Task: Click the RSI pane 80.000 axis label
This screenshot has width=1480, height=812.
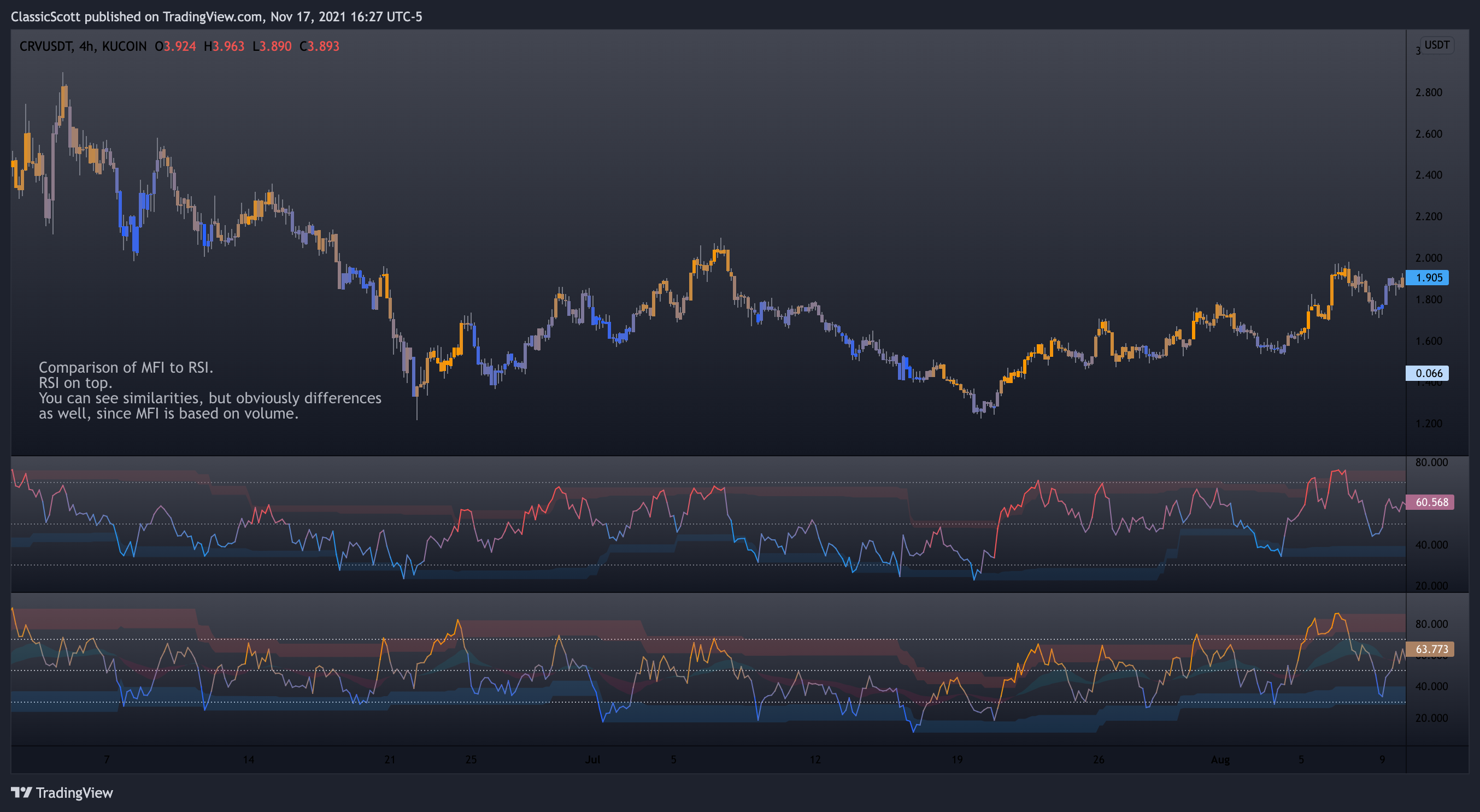Action: (x=1432, y=462)
